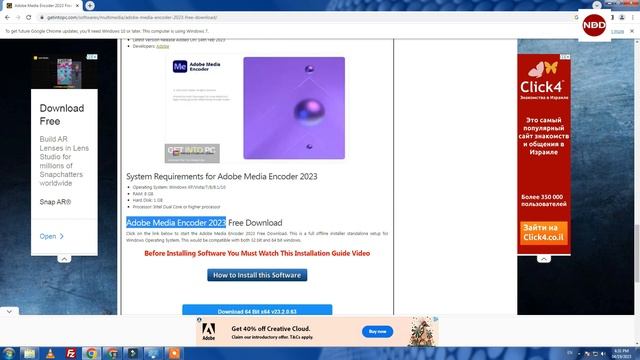Click the Chrome profile avatar icon
The image size is (640, 360).
(622, 18)
